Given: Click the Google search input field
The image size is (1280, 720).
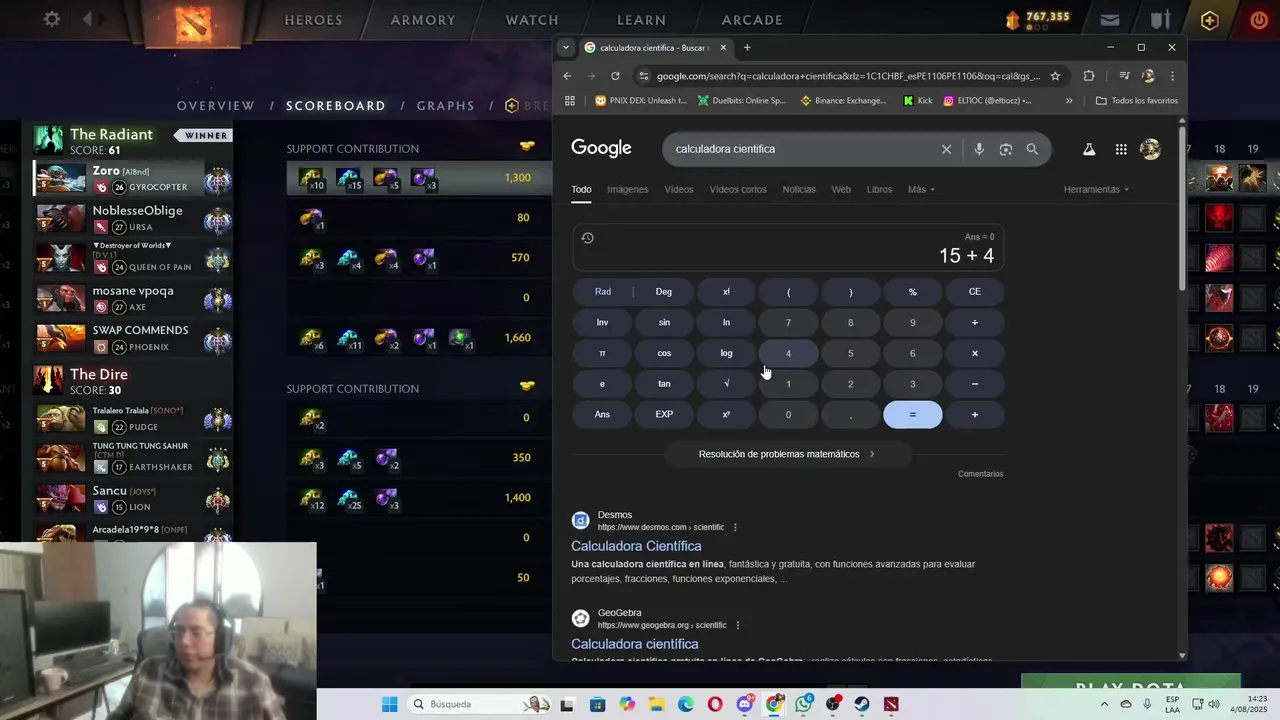Looking at the screenshot, I should point(800,149).
